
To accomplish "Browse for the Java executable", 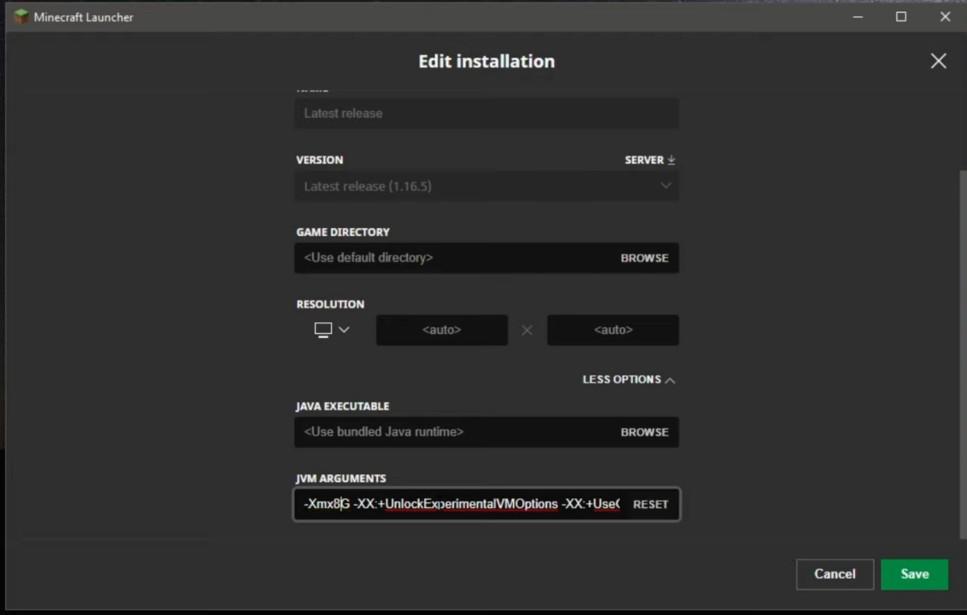I will (644, 432).
